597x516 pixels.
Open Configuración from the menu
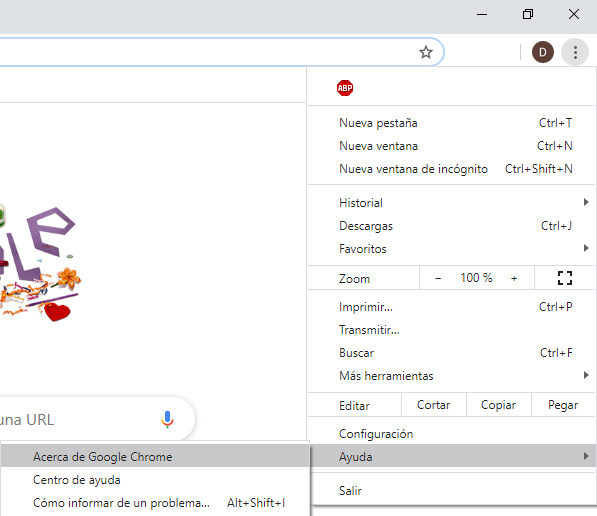tap(452, 434)
